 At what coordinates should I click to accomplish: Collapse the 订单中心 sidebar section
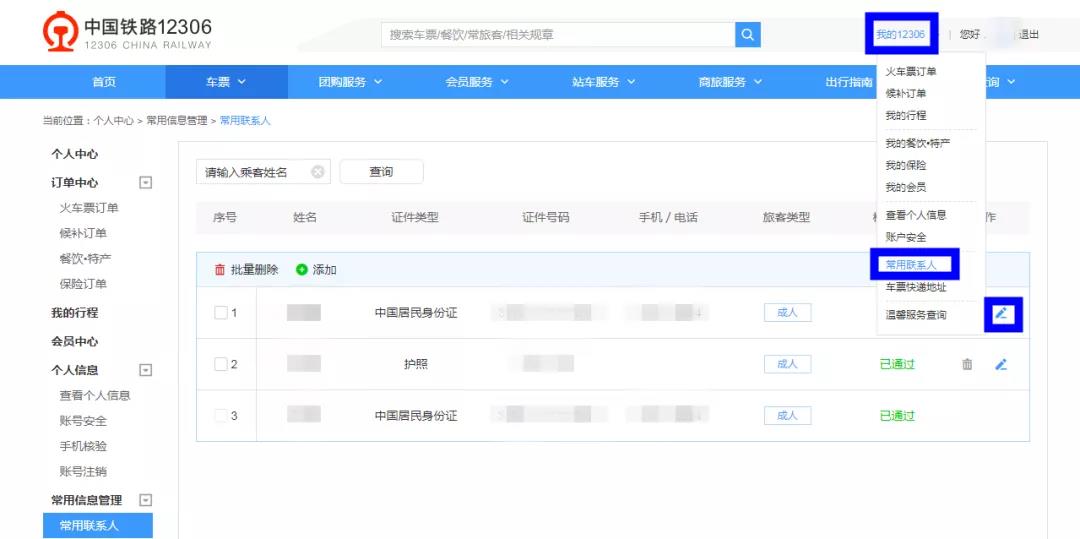pyautogui.click(x=145, y=183)
